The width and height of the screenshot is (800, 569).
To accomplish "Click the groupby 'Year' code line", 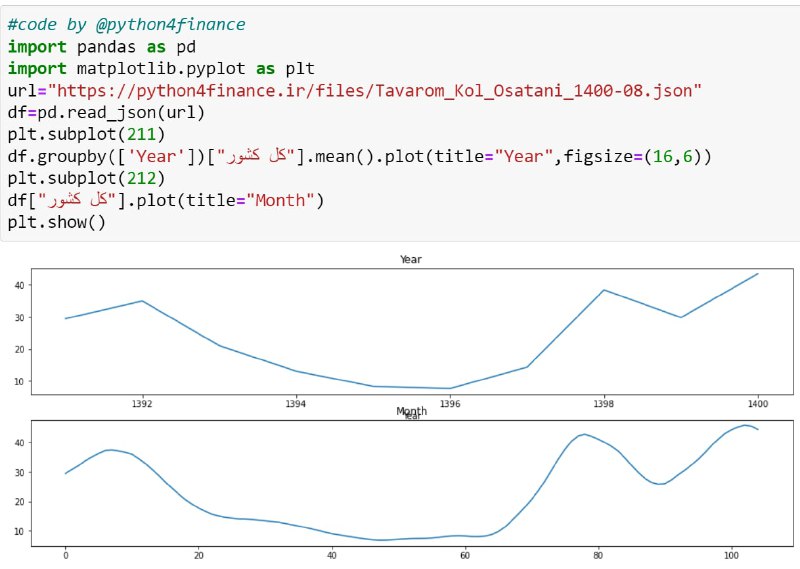I will 359,157.
